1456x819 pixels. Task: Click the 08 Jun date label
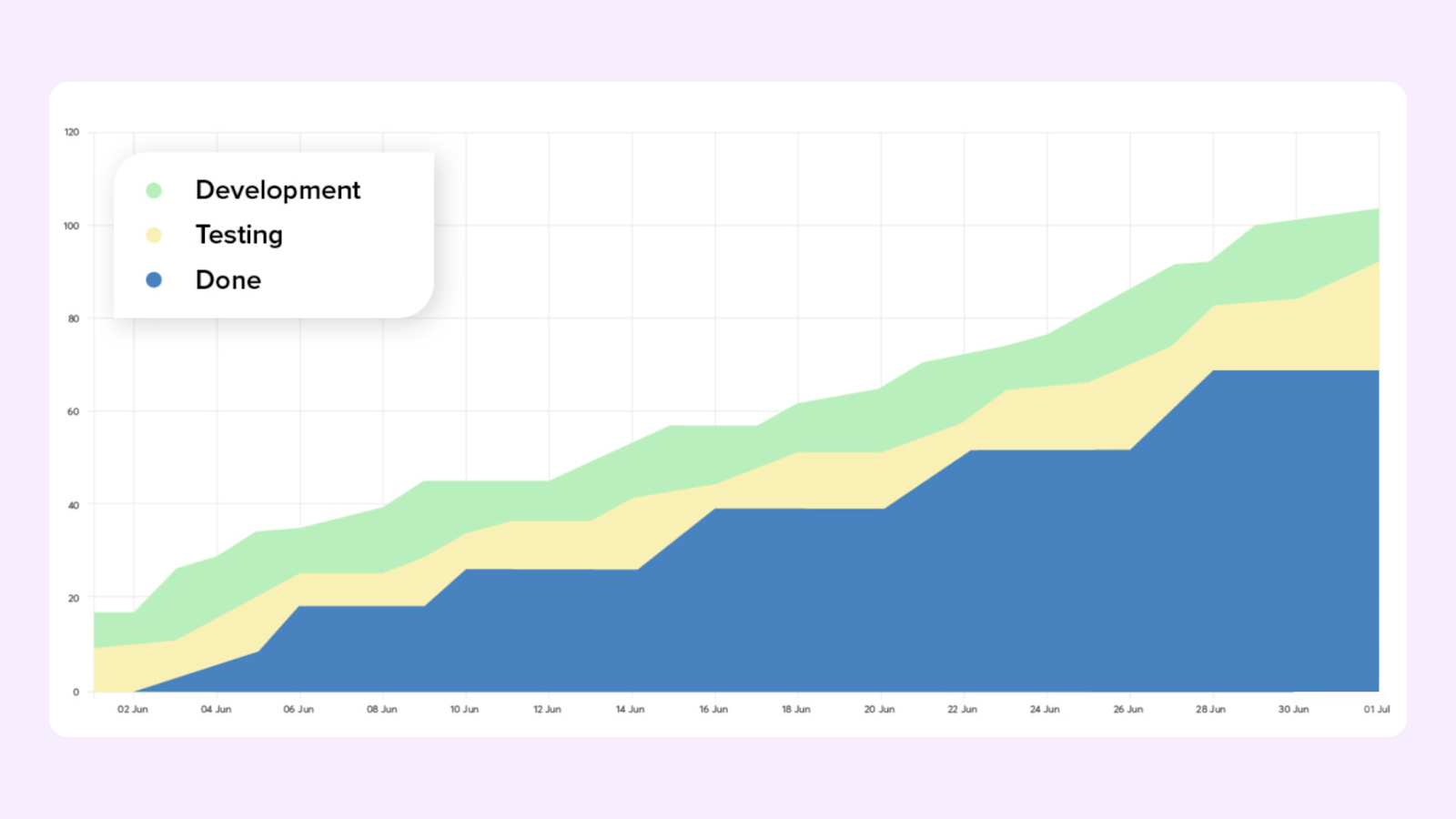click(x=382, y=709)
